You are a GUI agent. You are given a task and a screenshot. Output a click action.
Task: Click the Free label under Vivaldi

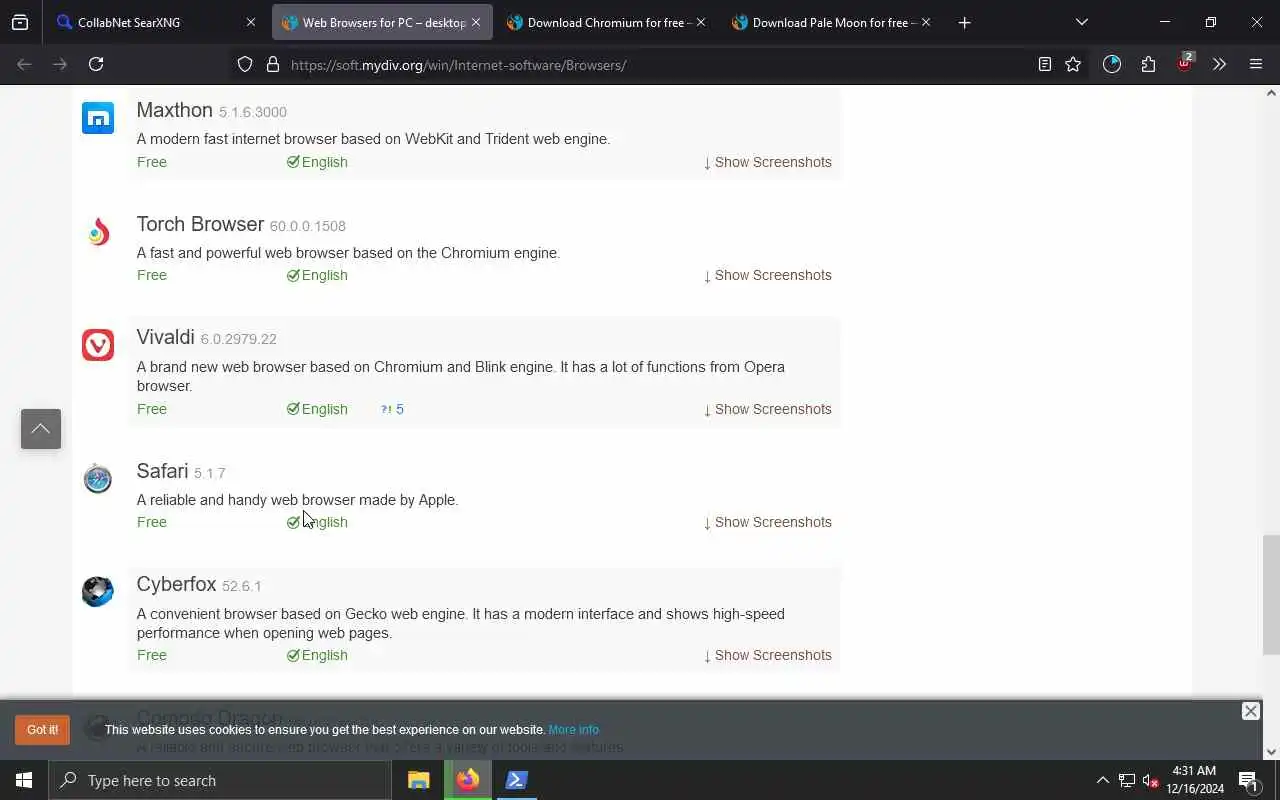coord(152,409)
